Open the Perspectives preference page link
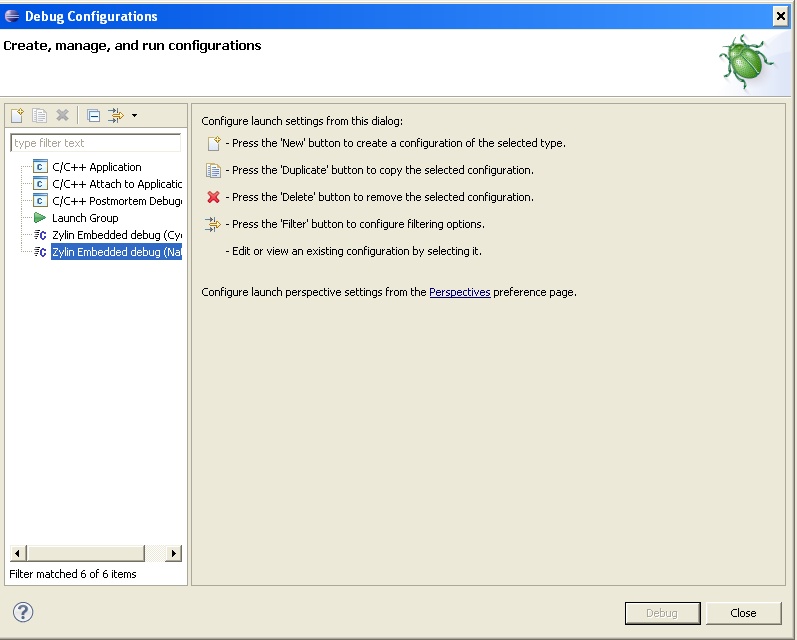 pos(459,293)
